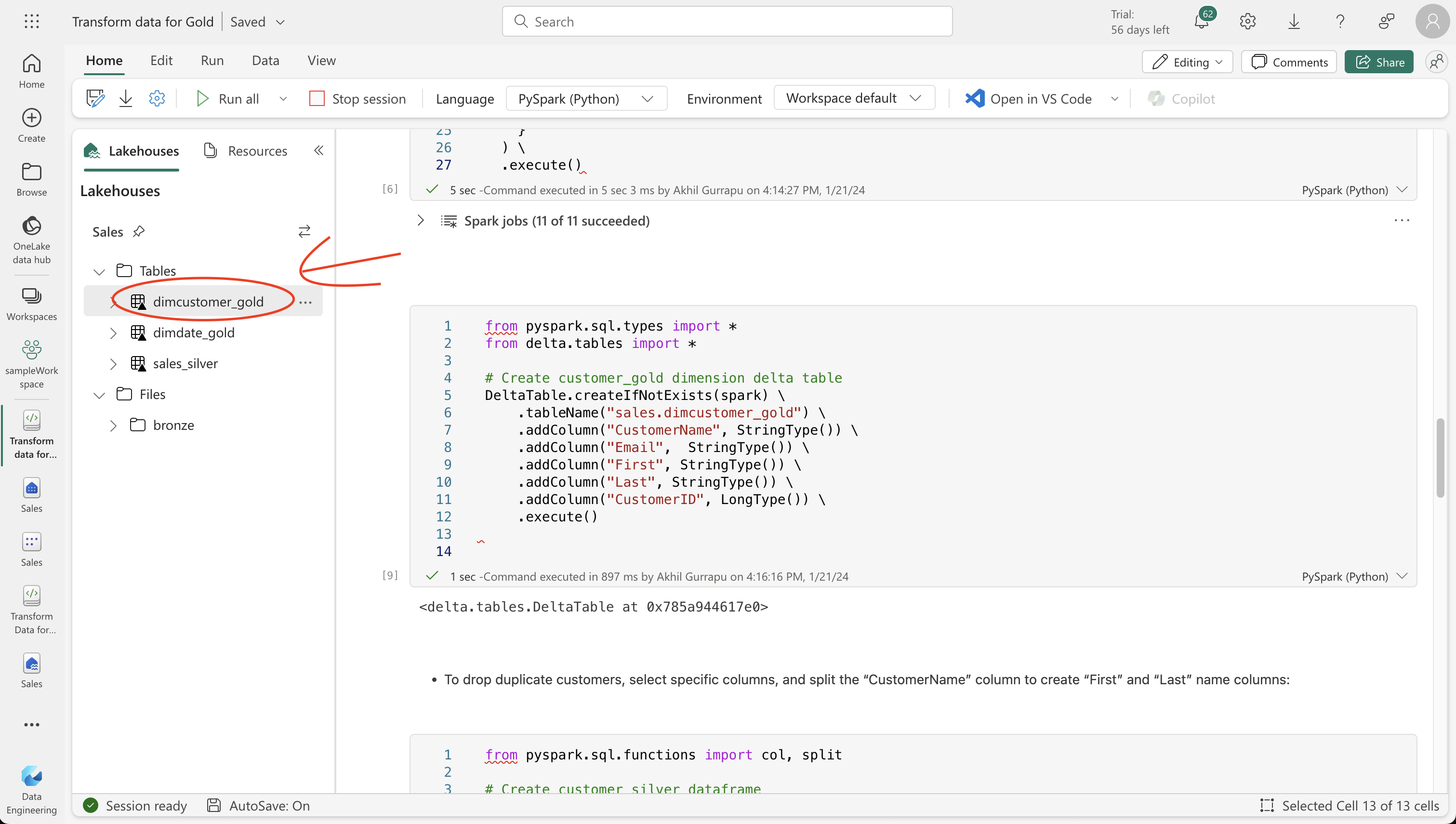This screenshot has height=824, width=1456.
Task: Click the Copilot button
Action: (x=1181, y=98)
